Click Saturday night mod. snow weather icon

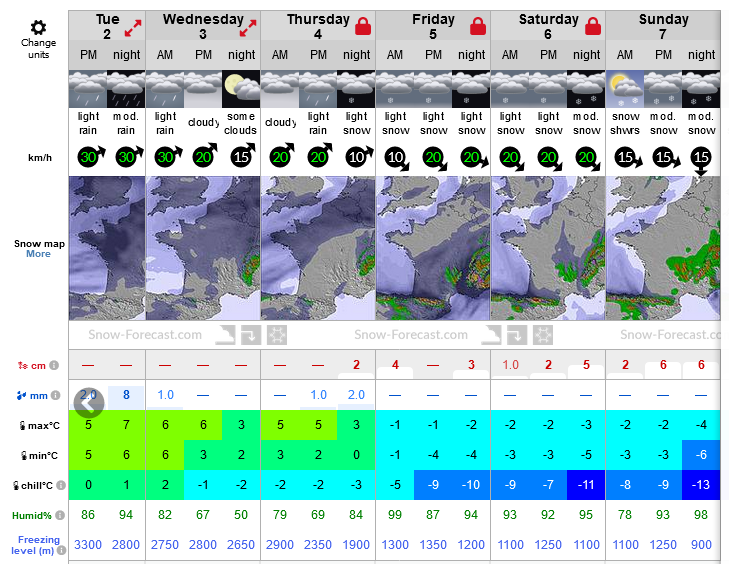point(586,89)
